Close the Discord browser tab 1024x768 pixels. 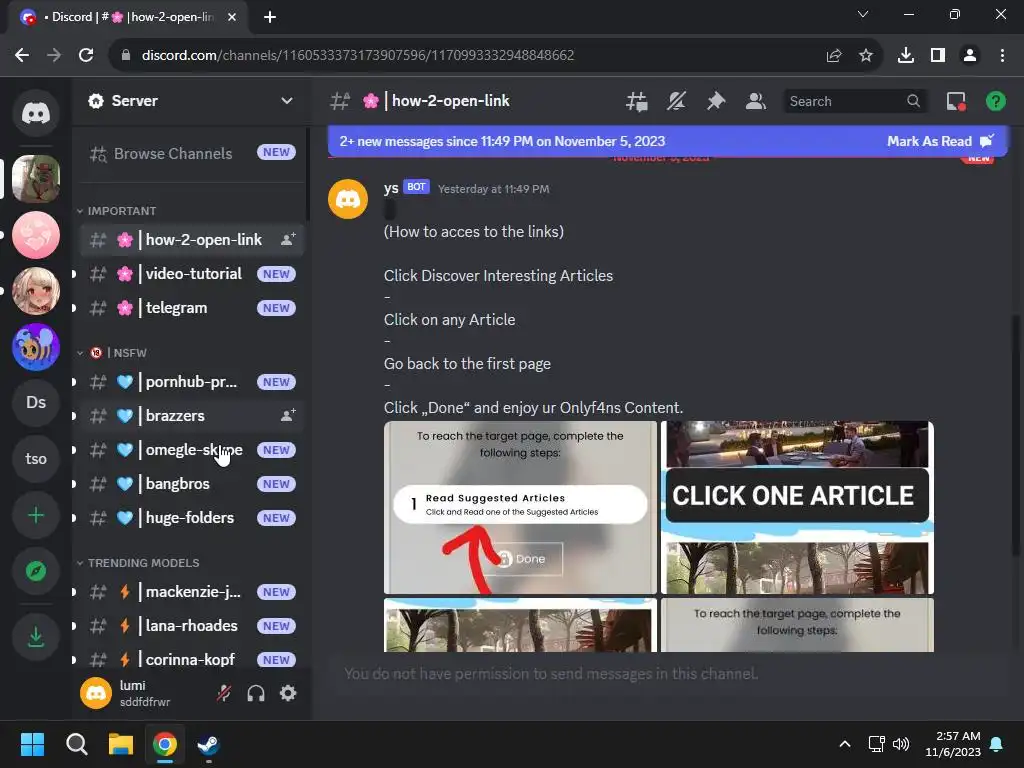point(232,17)
